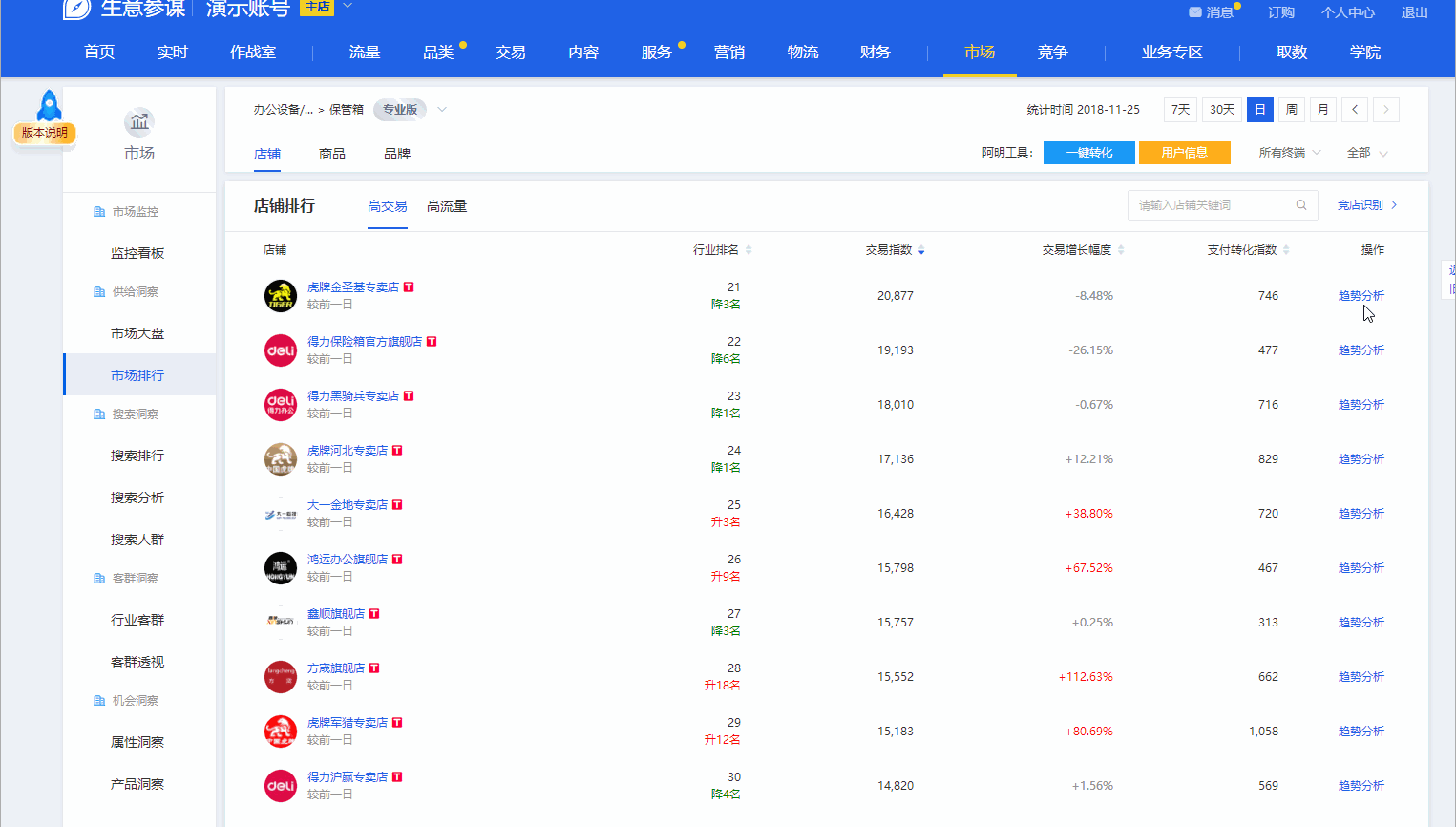Sort by 支付转化指数 column arrows
1456x827 pixels.
click(1286, 250)
